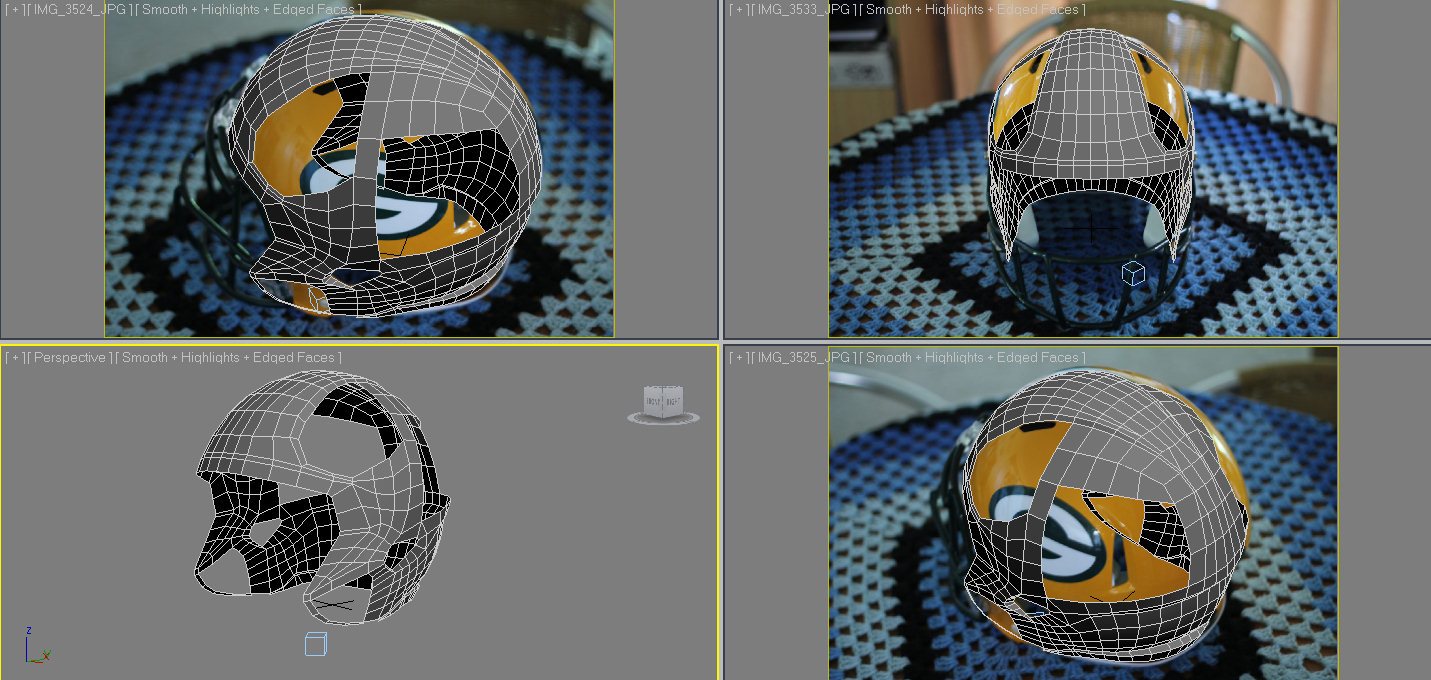Open shading label menu in the IMG_3525_JPG viewport
This screenshot has width=1431, height=680.
pyautogui.click(x=973, y=357)
